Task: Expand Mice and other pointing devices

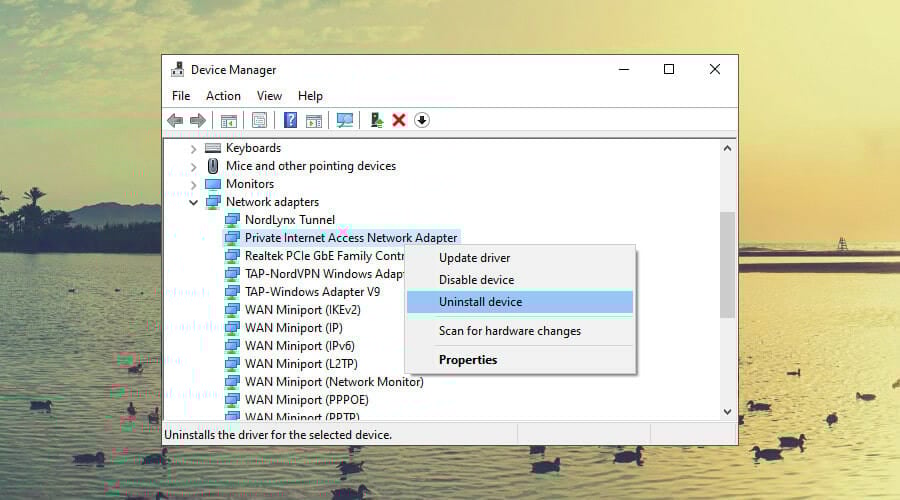Action: (193, 166)
